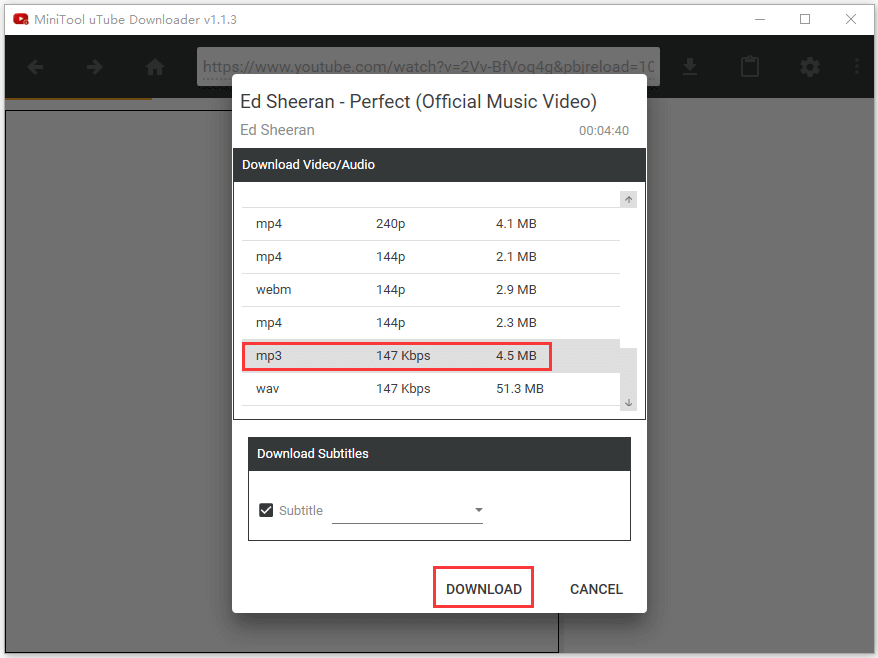This screenshot has width=878, height=658.
Task: Close the uTube Downloader window
Action: pyautogui.click(x=851, y=20)
